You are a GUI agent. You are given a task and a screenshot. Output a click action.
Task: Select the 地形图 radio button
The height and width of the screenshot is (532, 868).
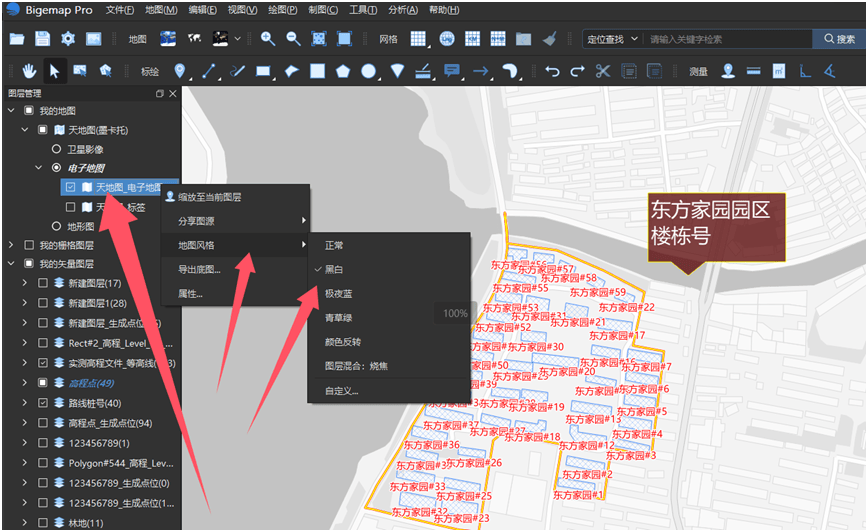coord(56,226)
